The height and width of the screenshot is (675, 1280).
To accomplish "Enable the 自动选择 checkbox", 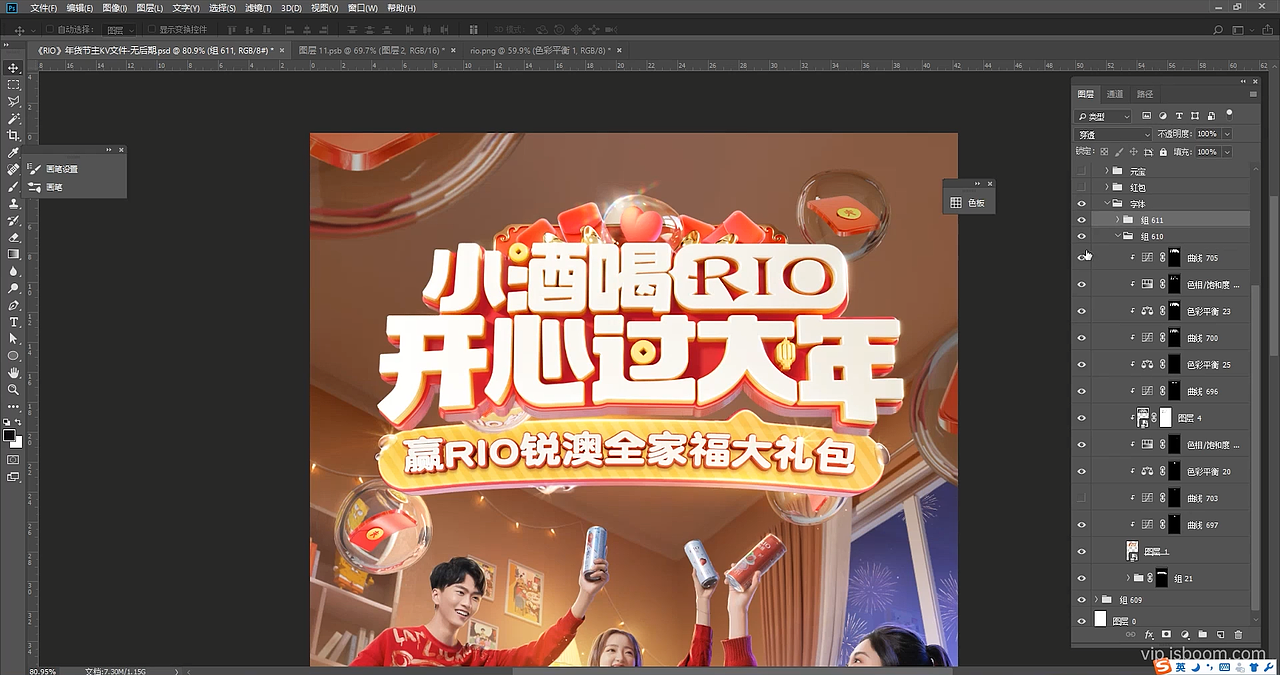I will 51,31.
